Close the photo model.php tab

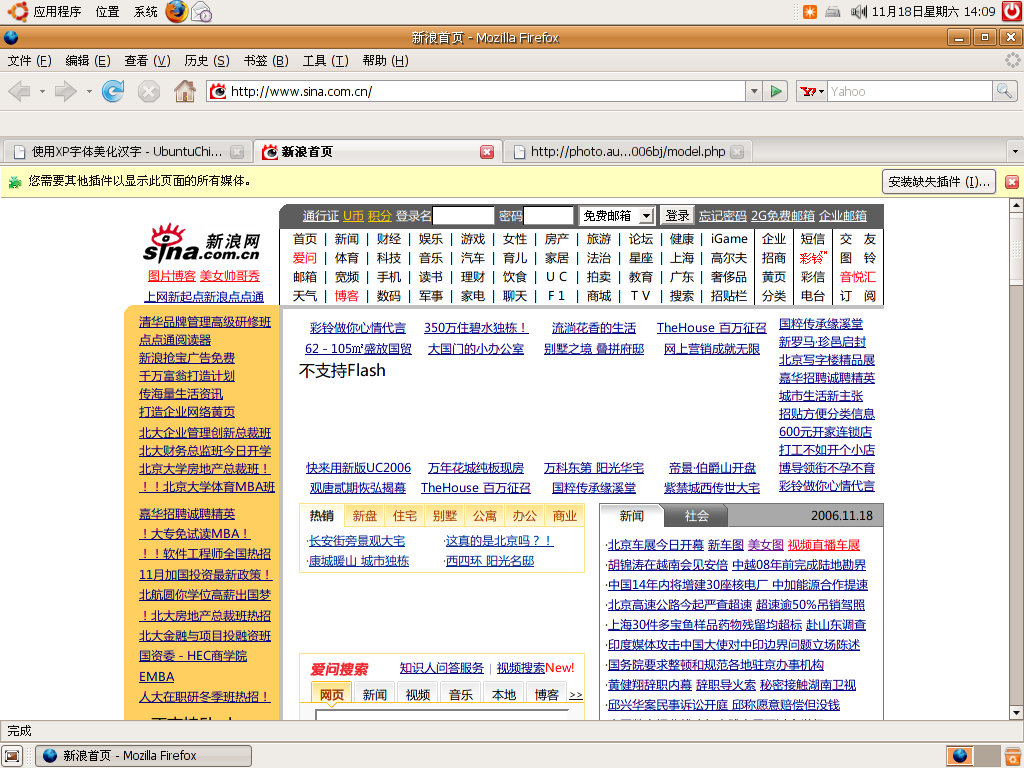pos(737,152)
